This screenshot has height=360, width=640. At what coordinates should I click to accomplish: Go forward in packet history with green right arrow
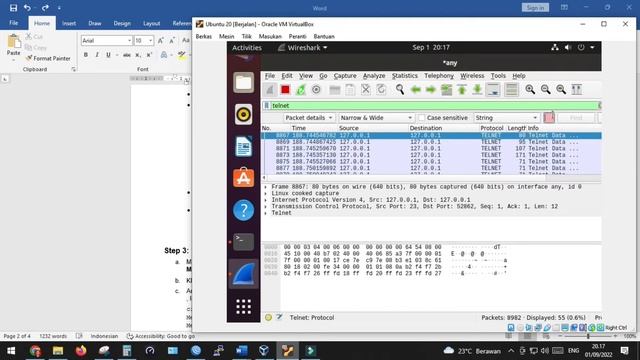pyautogui.click(x=431, y=89)
